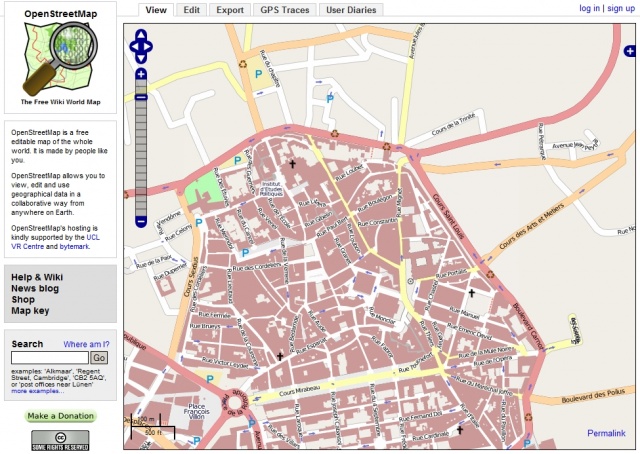Click the Place Francois Villon label
640x454 pixels.
(196, 412)
